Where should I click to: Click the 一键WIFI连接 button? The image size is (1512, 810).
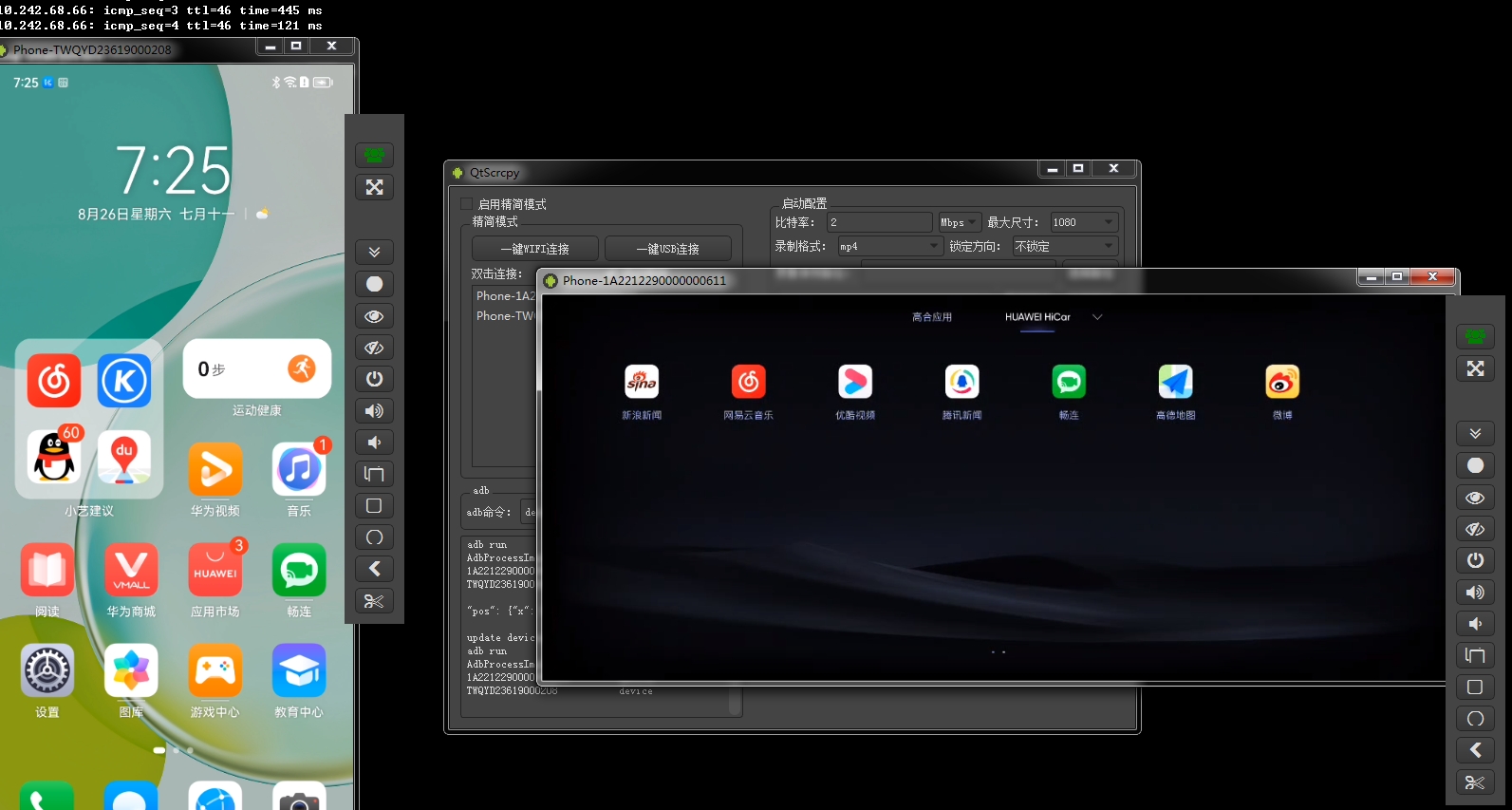tap(535, 249)
